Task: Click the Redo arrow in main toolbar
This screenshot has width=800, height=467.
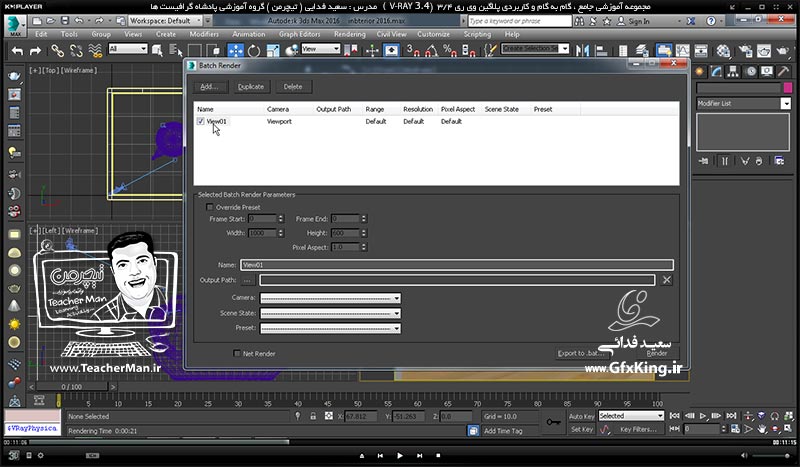Action: coord(35,51)
